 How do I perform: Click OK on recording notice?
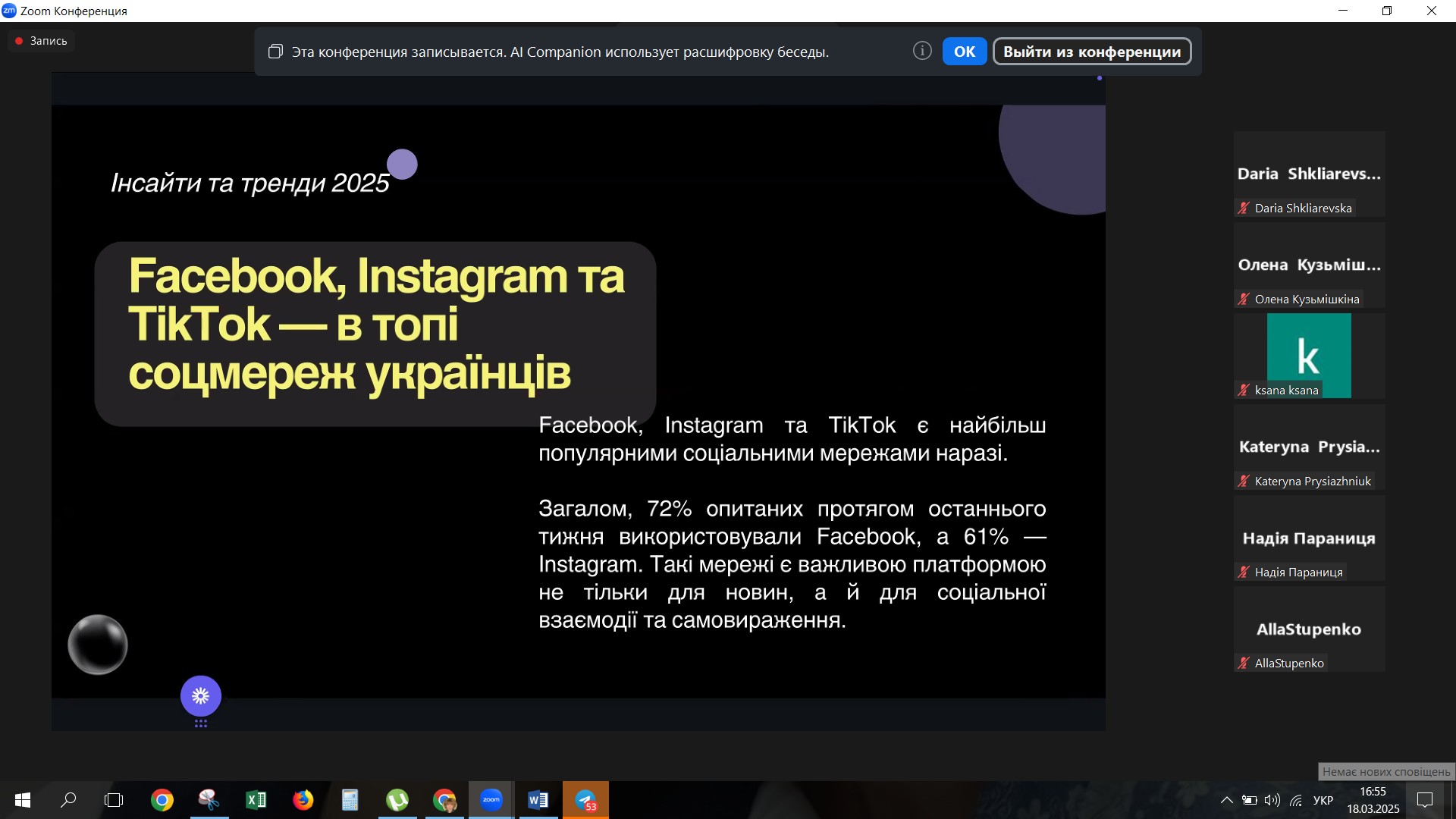964,52
